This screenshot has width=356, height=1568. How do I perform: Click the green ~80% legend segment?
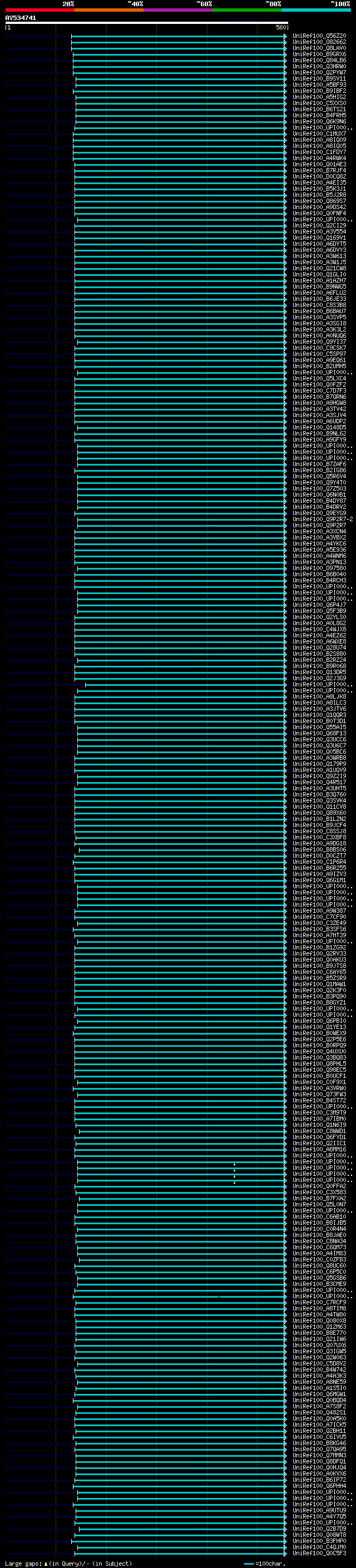pos(247,10)
